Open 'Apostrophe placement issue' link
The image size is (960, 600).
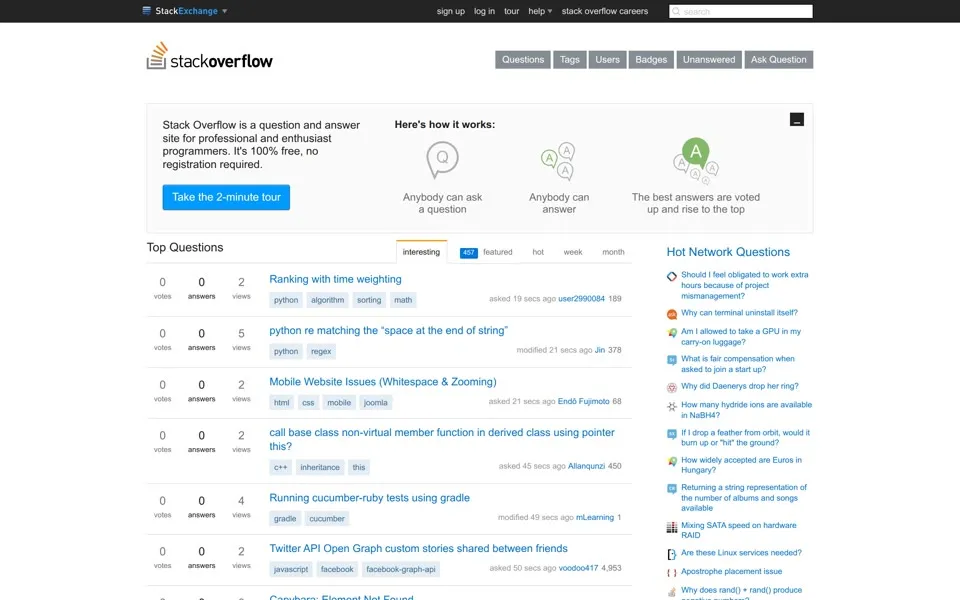[731, 571]
